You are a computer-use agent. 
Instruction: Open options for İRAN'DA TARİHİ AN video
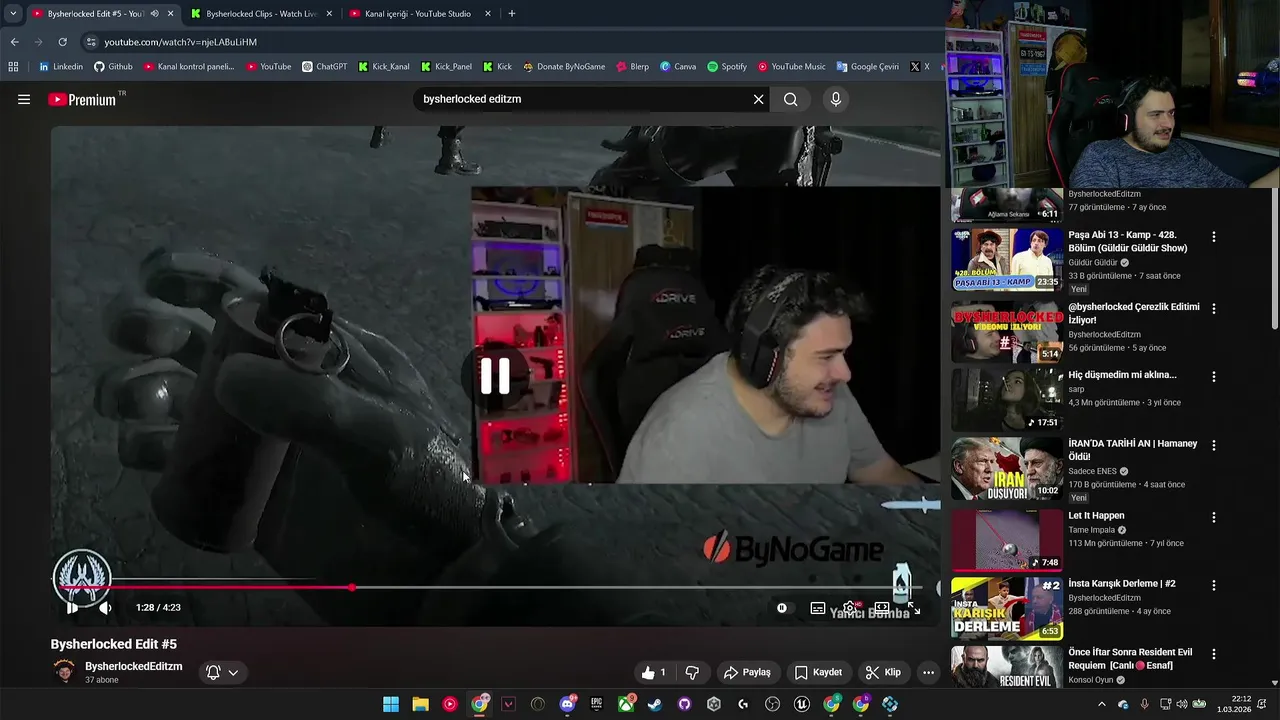1214,445
